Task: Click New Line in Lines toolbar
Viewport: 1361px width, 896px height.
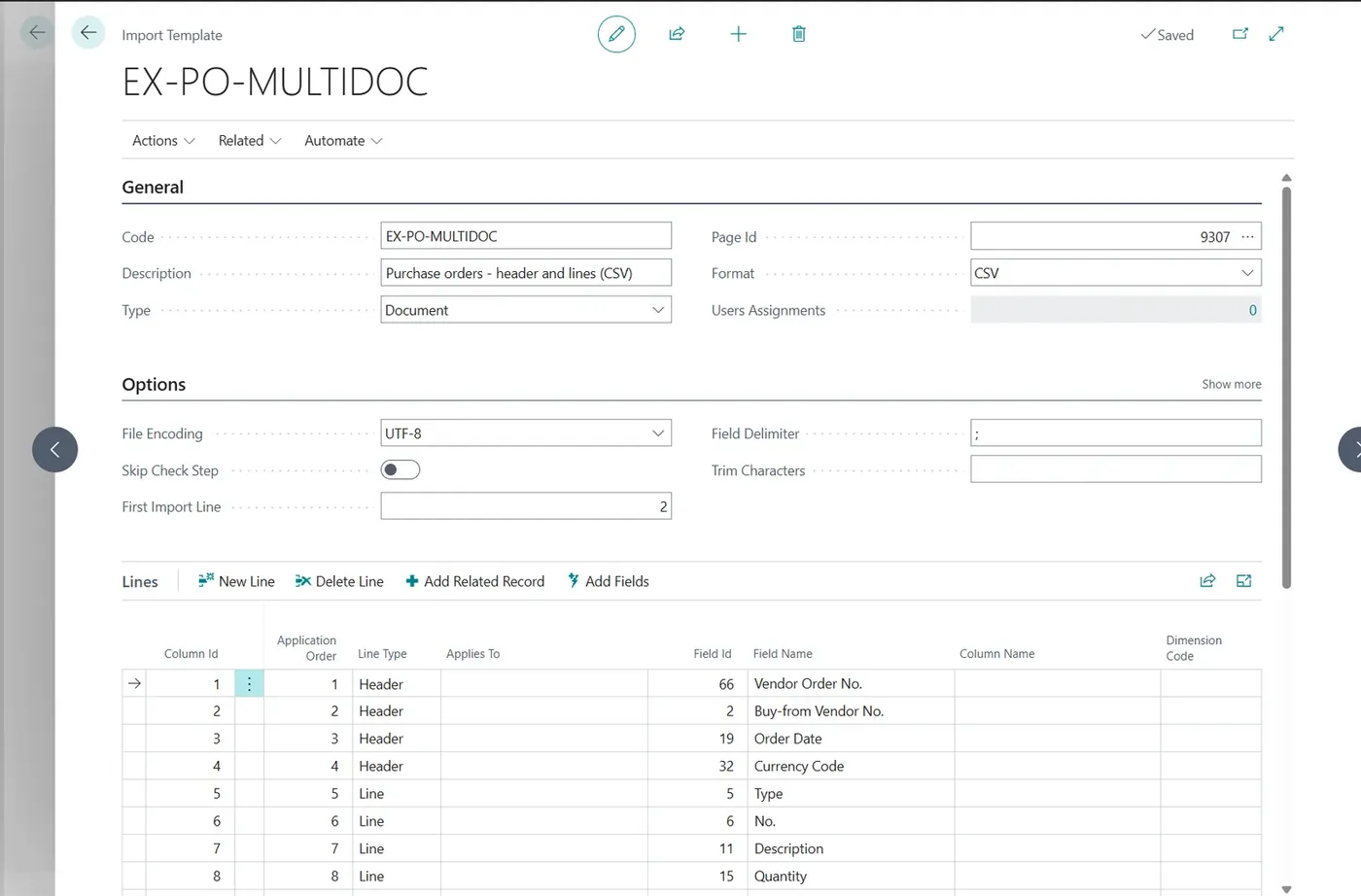Action: pos(236,581)
